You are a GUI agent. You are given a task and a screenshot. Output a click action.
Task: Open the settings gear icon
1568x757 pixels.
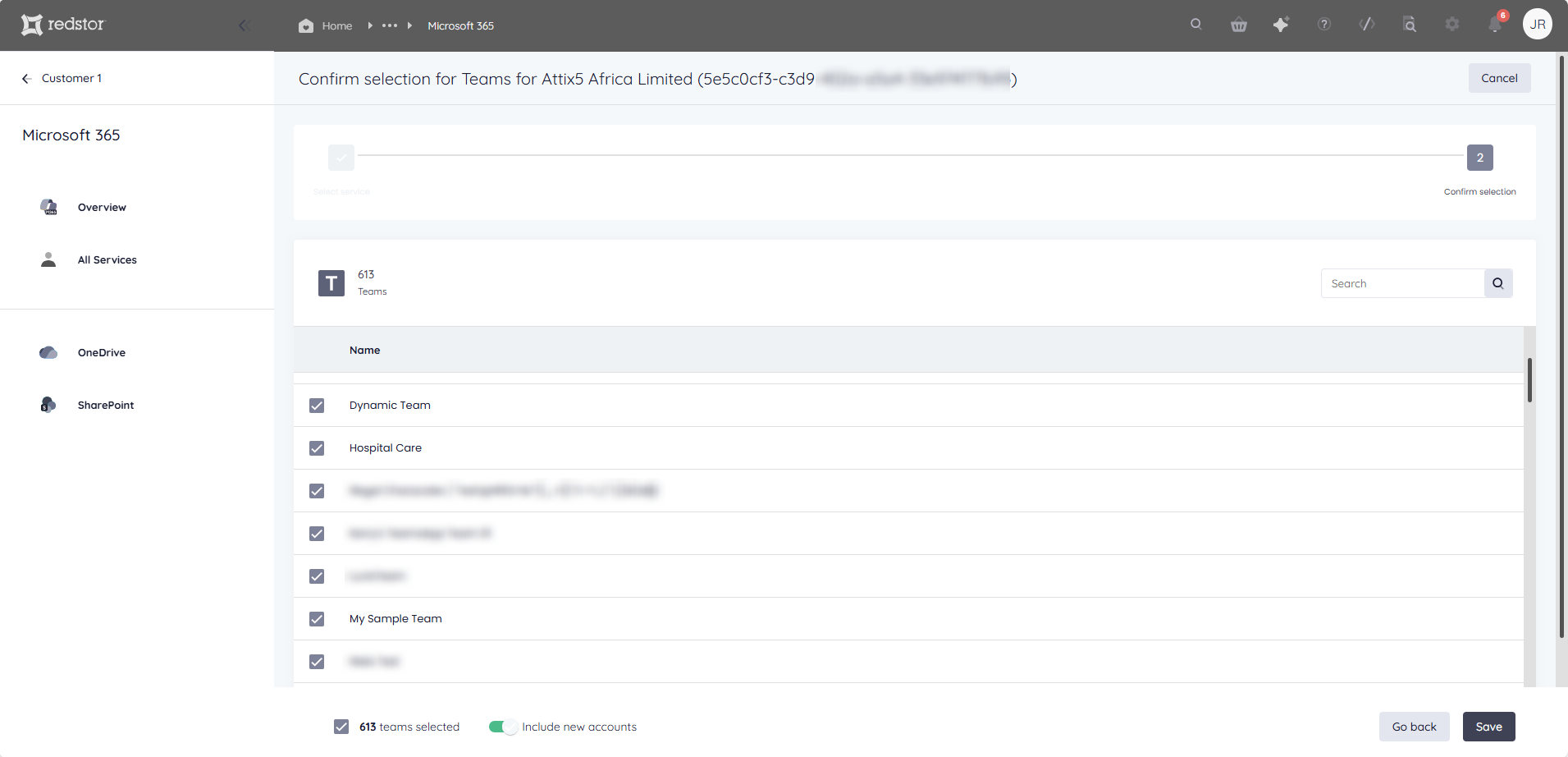coord(1452,25)
